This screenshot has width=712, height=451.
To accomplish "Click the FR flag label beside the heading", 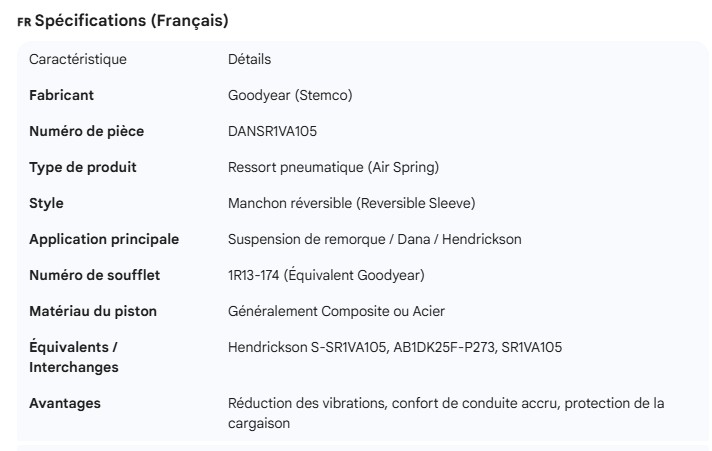I will point(24,22).
